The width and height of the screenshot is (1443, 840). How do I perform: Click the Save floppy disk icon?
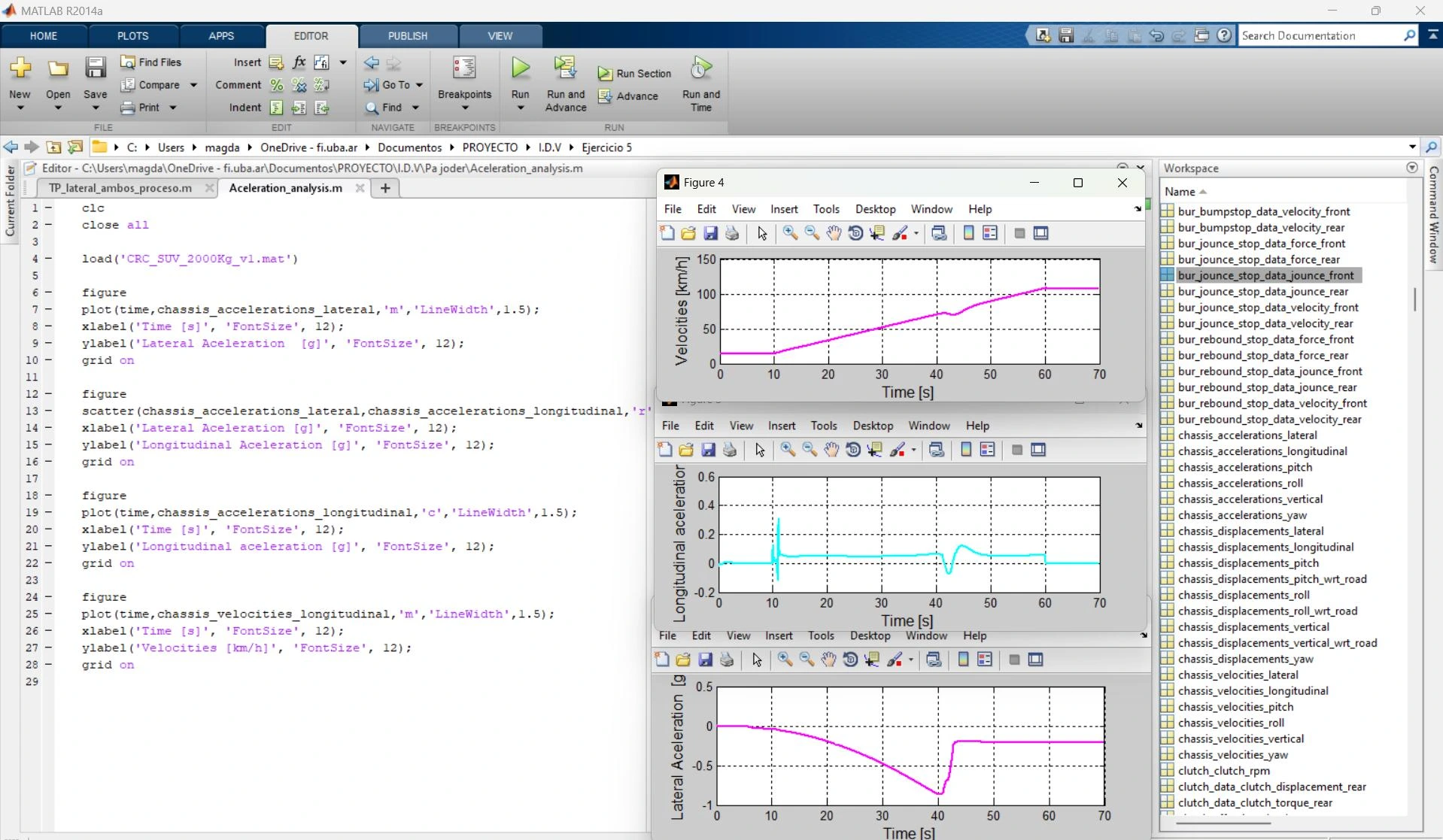click(x=95, y=68)
